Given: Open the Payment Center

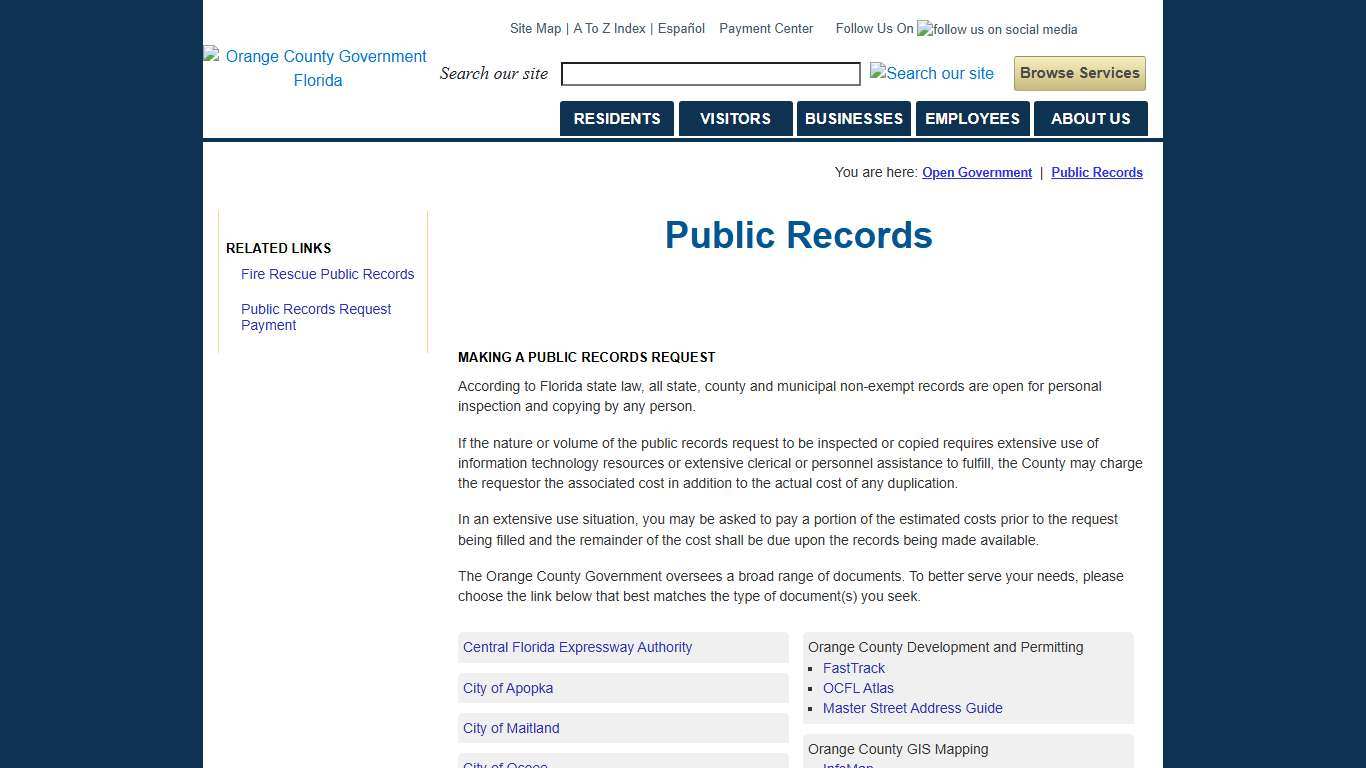Looking at the screenshot, I should 766,29.
